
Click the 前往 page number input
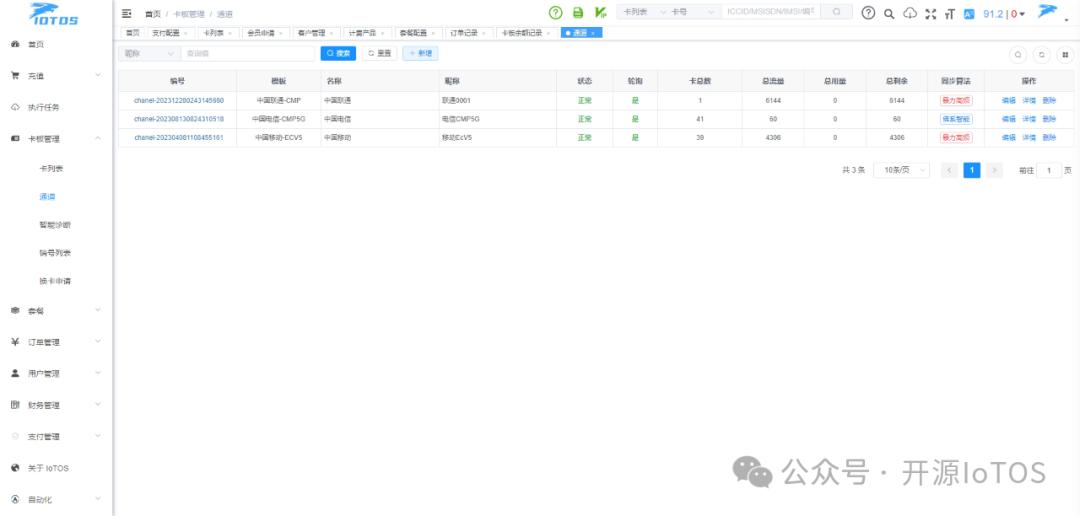(x=1049, y=170)
